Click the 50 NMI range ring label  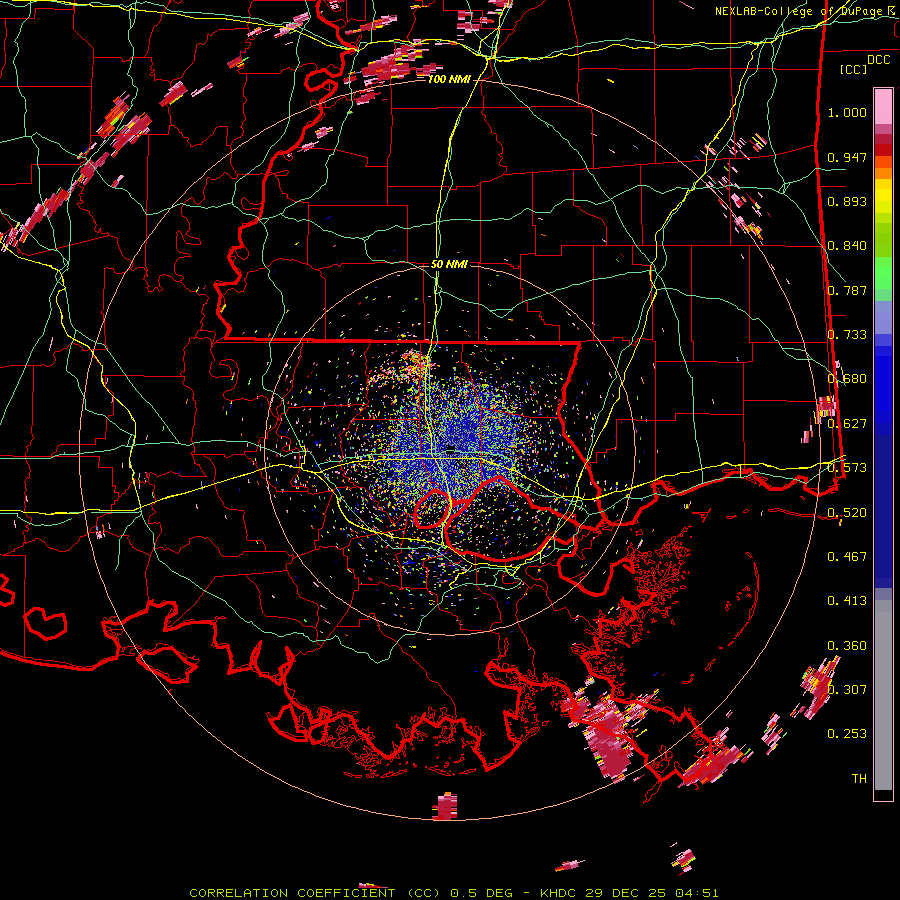pyautogui.click(x=449, y=264)
